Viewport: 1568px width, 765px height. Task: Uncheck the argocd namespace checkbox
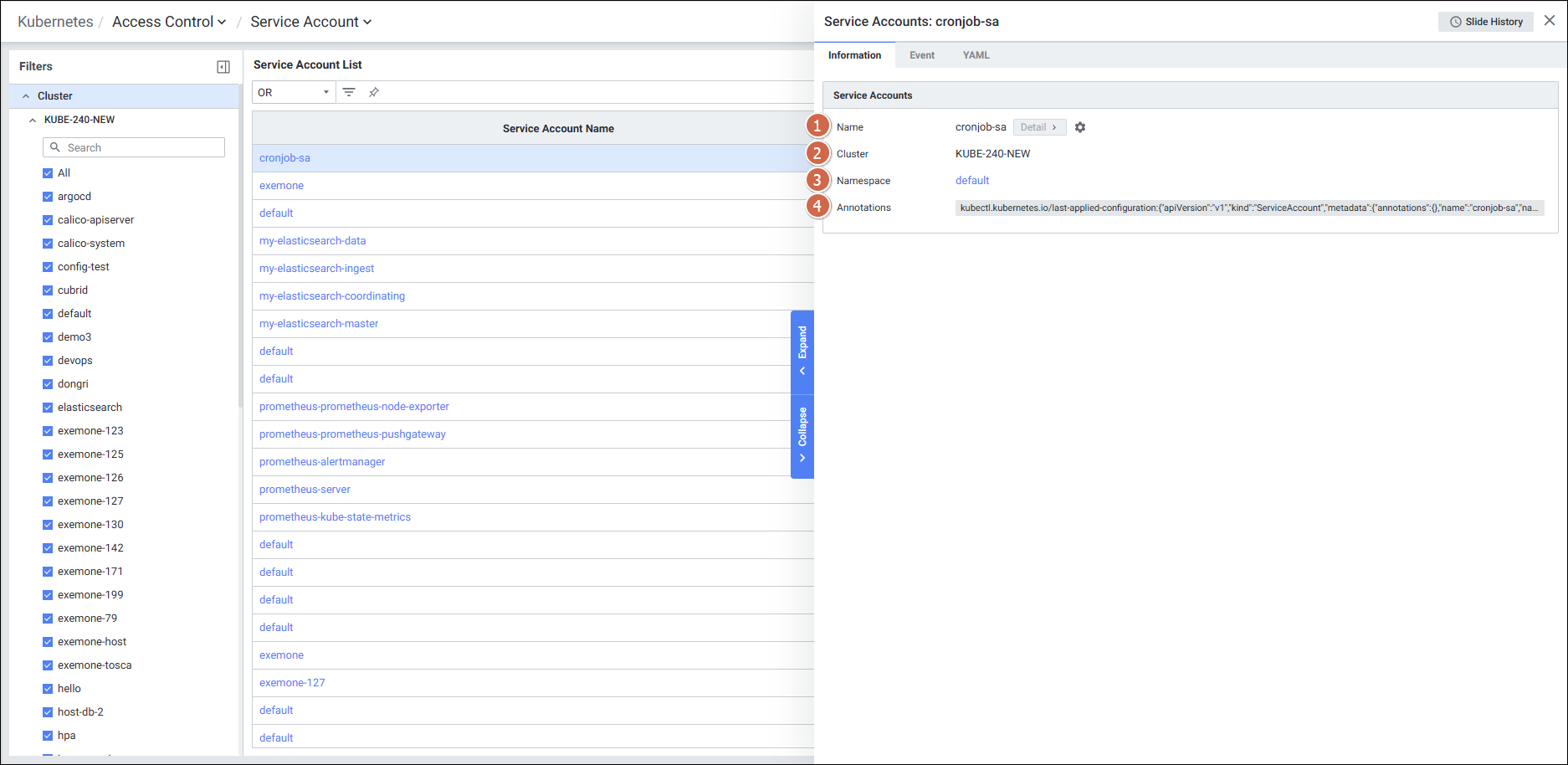[x=48, y=197]
